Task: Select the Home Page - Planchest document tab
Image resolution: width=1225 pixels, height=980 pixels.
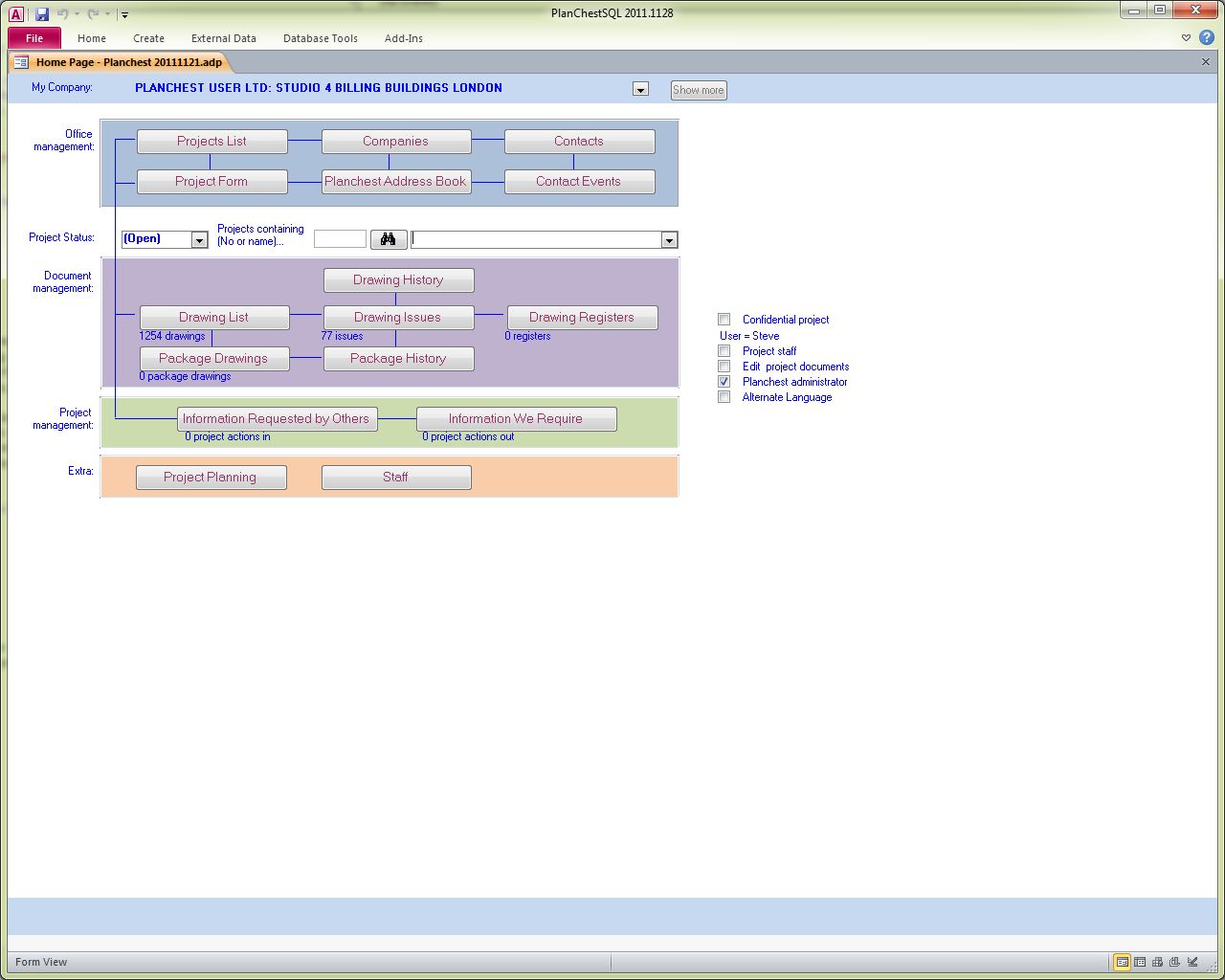Action: (120, 62)
